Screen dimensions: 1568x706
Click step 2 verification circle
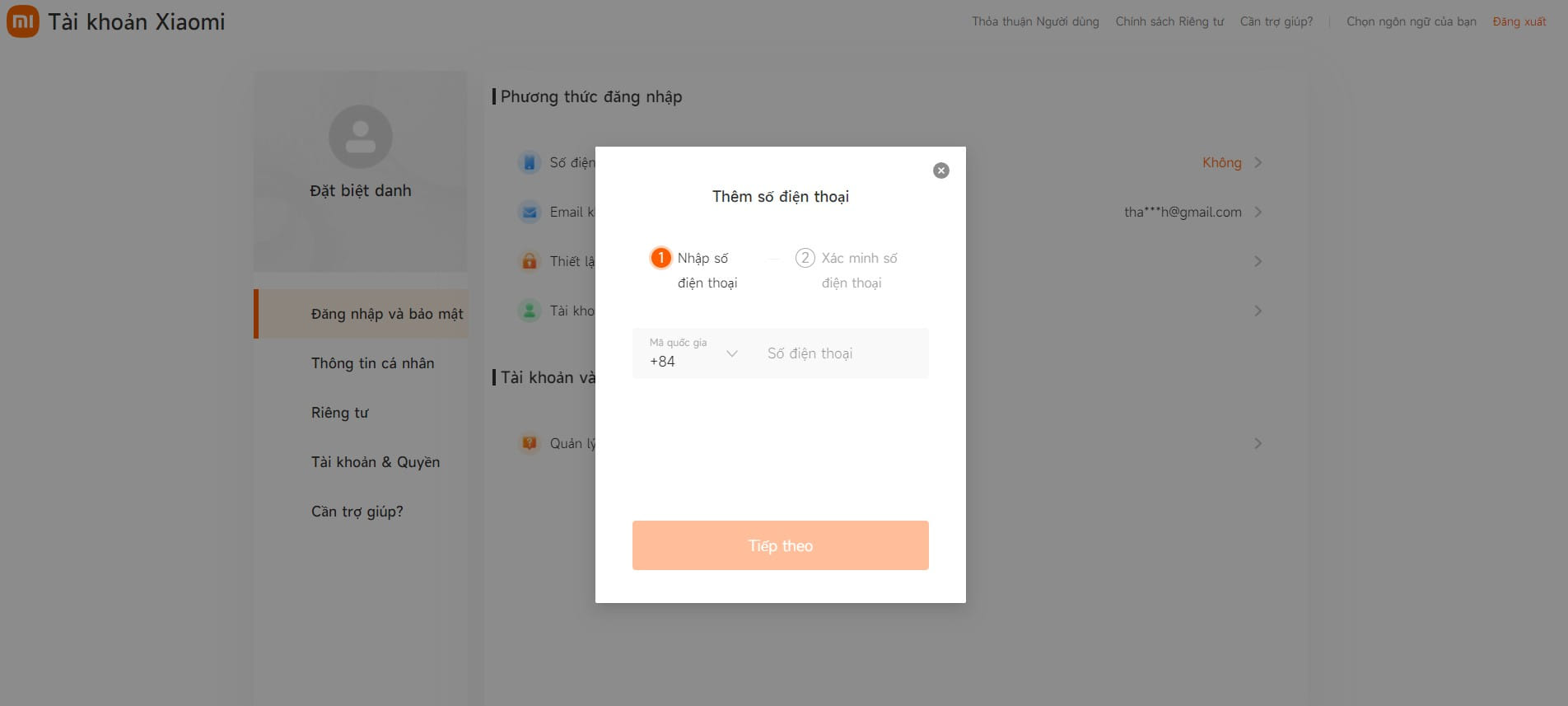click(x=805, y=258)
